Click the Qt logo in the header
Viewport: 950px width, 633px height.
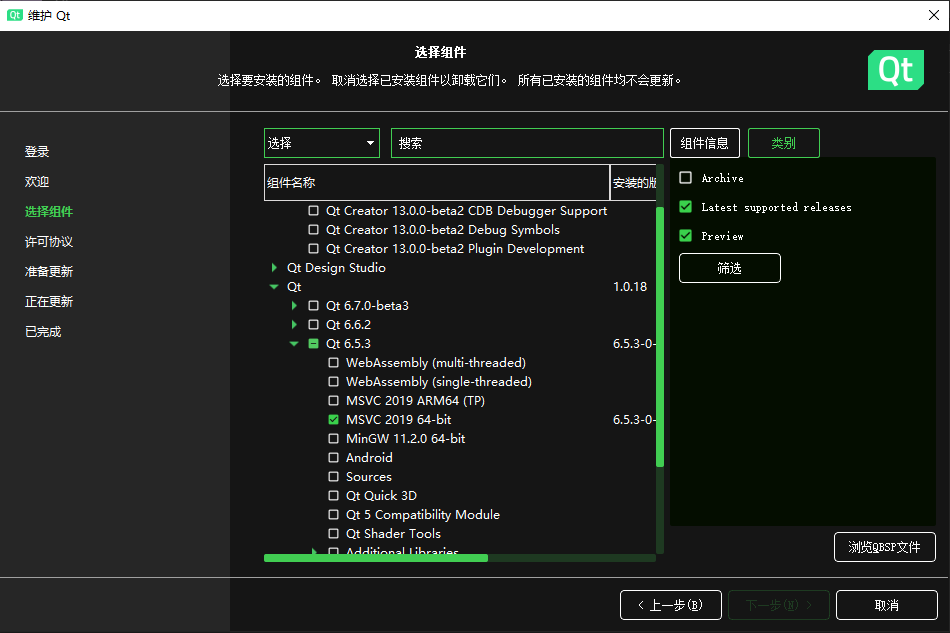(x=895, y=70)
